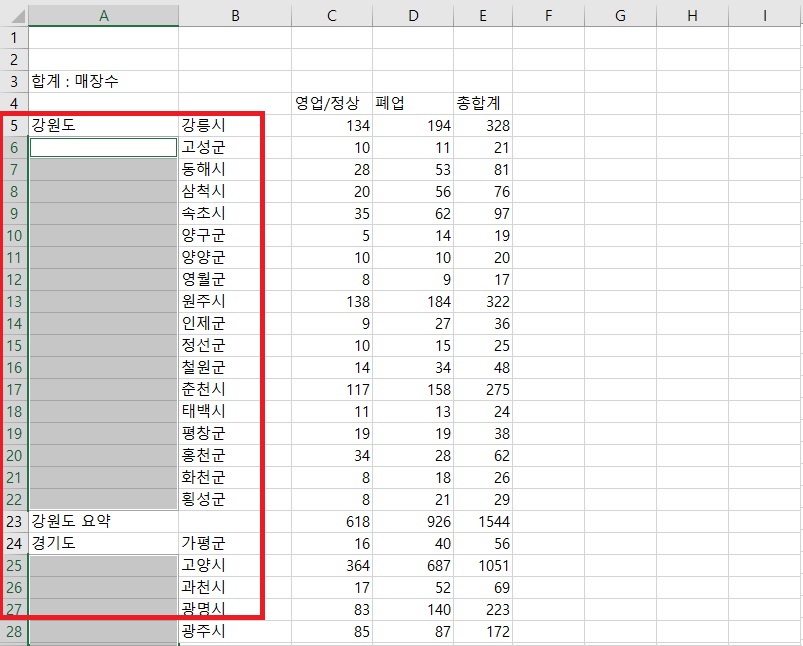
Task: Select column G header
Action: point(620,16)
